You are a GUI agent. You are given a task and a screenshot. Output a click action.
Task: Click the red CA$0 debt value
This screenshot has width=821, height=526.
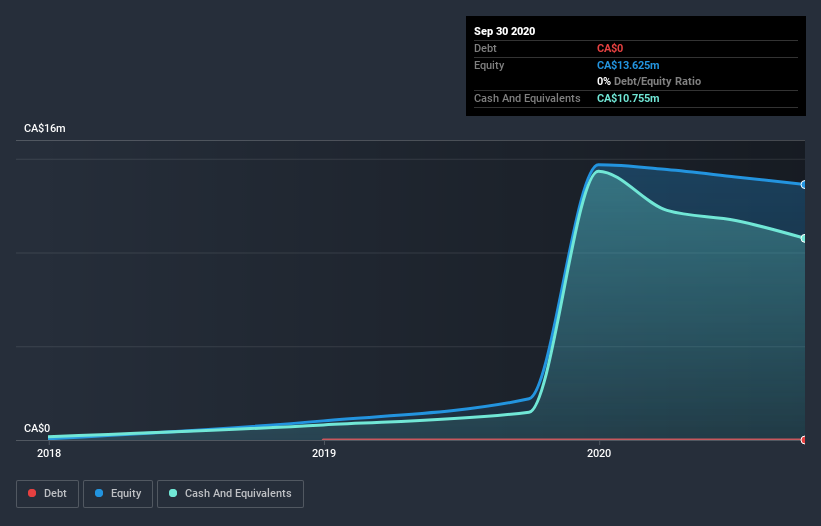[x=610, y=48]
